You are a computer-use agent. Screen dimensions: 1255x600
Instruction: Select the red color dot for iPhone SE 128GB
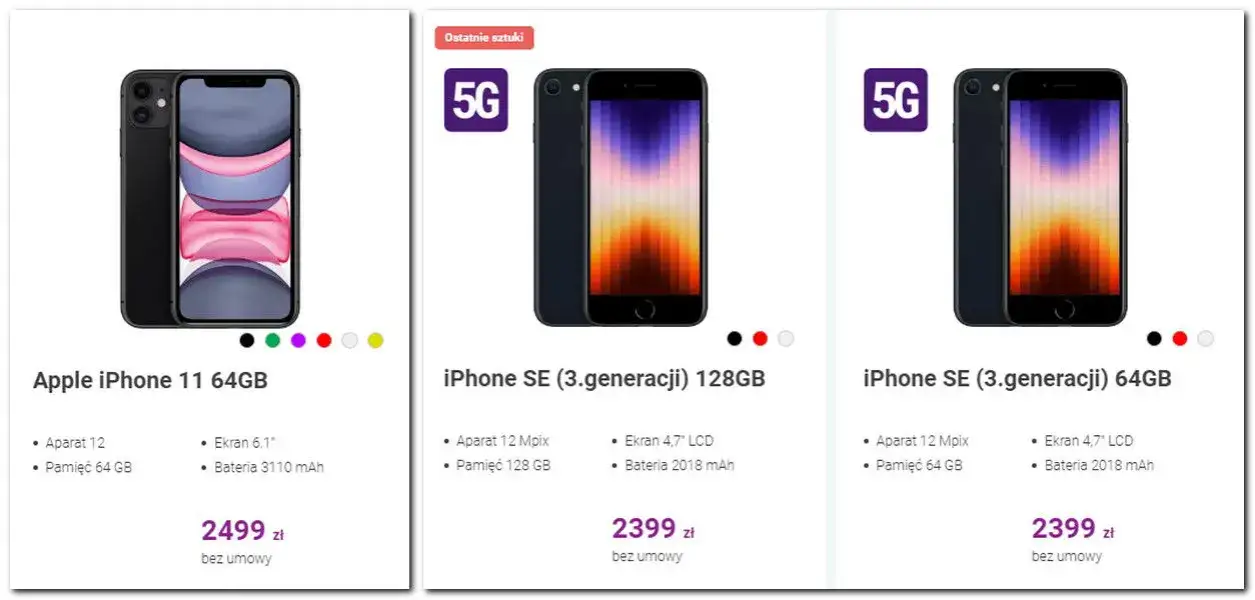[760, 339]
